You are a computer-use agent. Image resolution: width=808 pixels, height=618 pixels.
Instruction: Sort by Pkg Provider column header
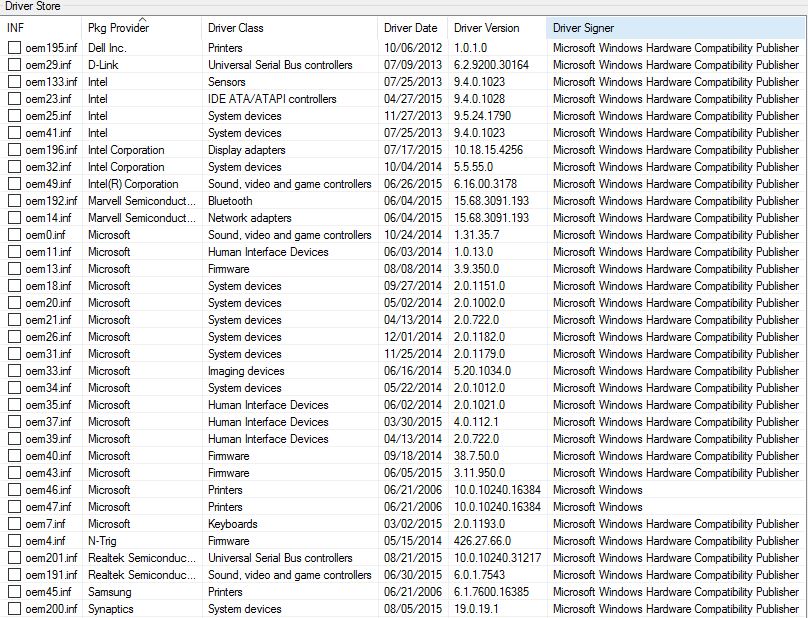tap(141, 28)
